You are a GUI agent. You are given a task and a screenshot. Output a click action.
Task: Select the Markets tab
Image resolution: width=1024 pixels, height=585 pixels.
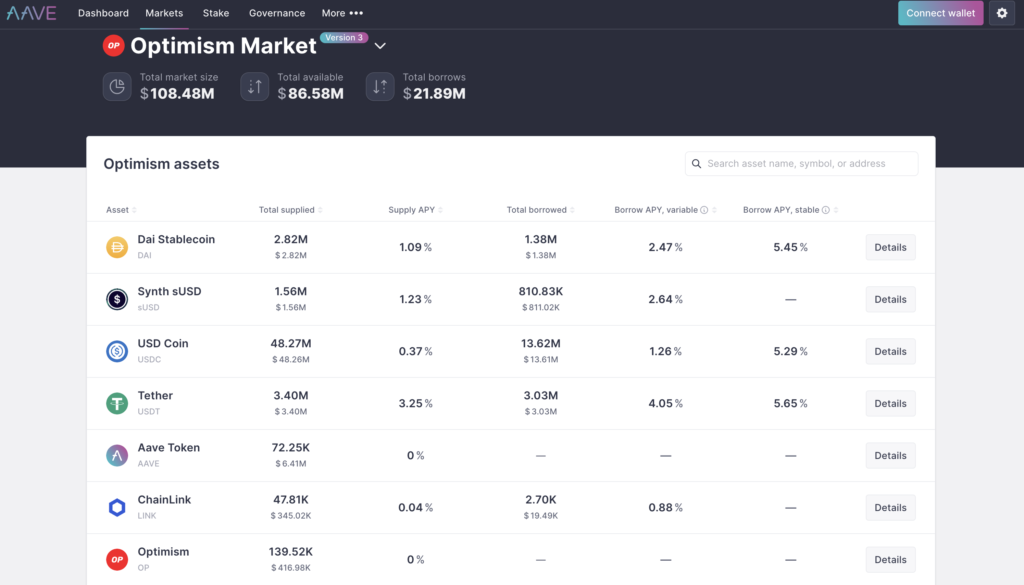tap(164, 13)
